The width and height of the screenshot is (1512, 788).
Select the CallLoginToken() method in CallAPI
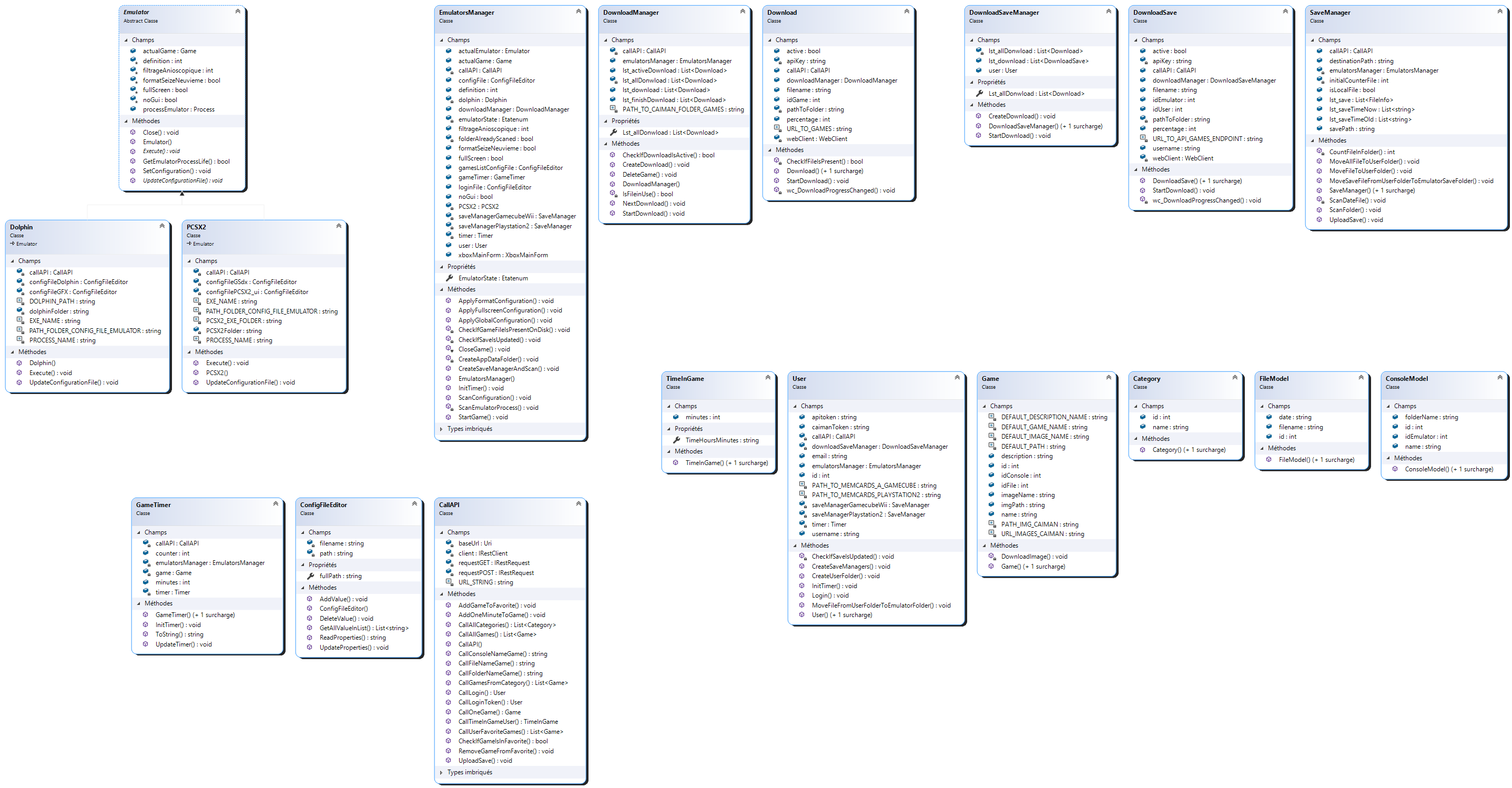(x=490, y=702)
